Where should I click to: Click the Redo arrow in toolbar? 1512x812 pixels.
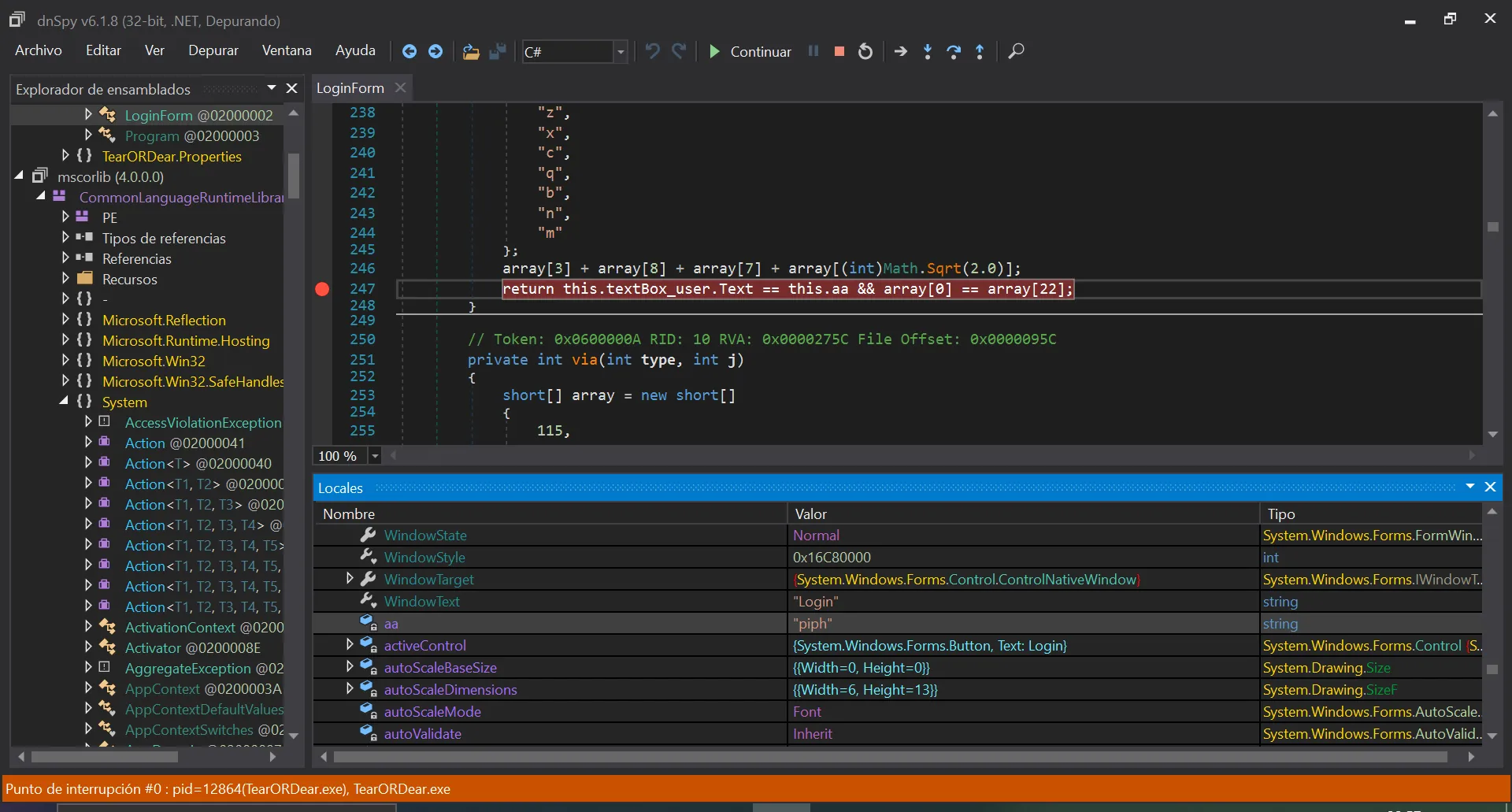679,51
